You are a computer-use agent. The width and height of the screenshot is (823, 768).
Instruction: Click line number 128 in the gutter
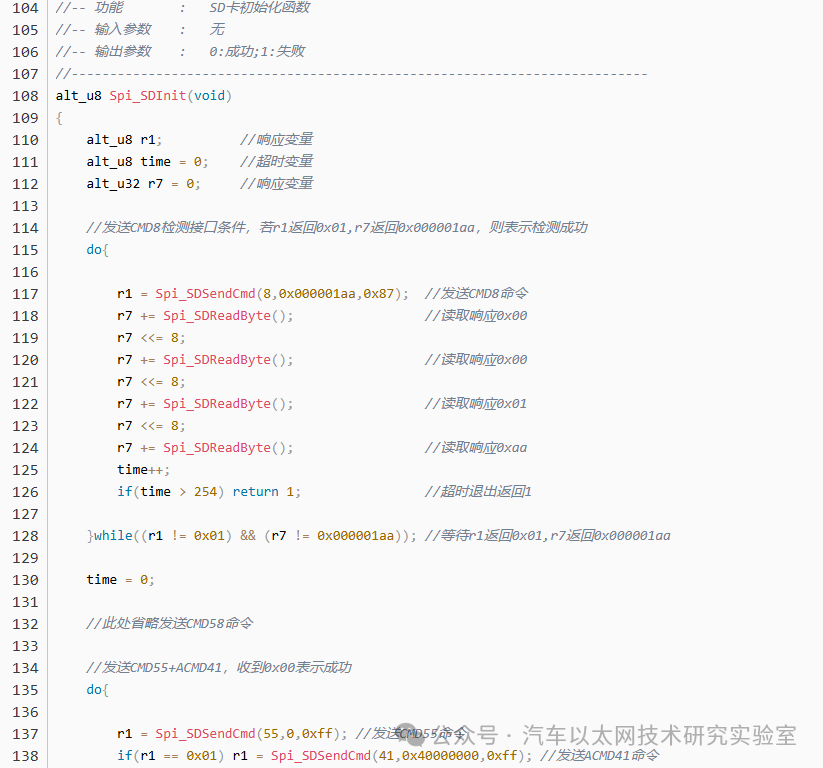point(25,536)
